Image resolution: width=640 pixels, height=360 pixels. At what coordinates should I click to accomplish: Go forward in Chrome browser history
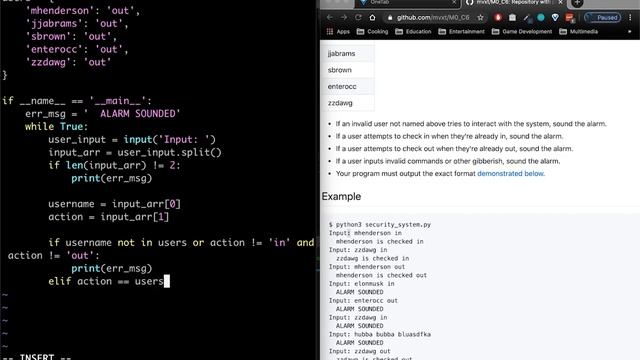tap(344, 18)
